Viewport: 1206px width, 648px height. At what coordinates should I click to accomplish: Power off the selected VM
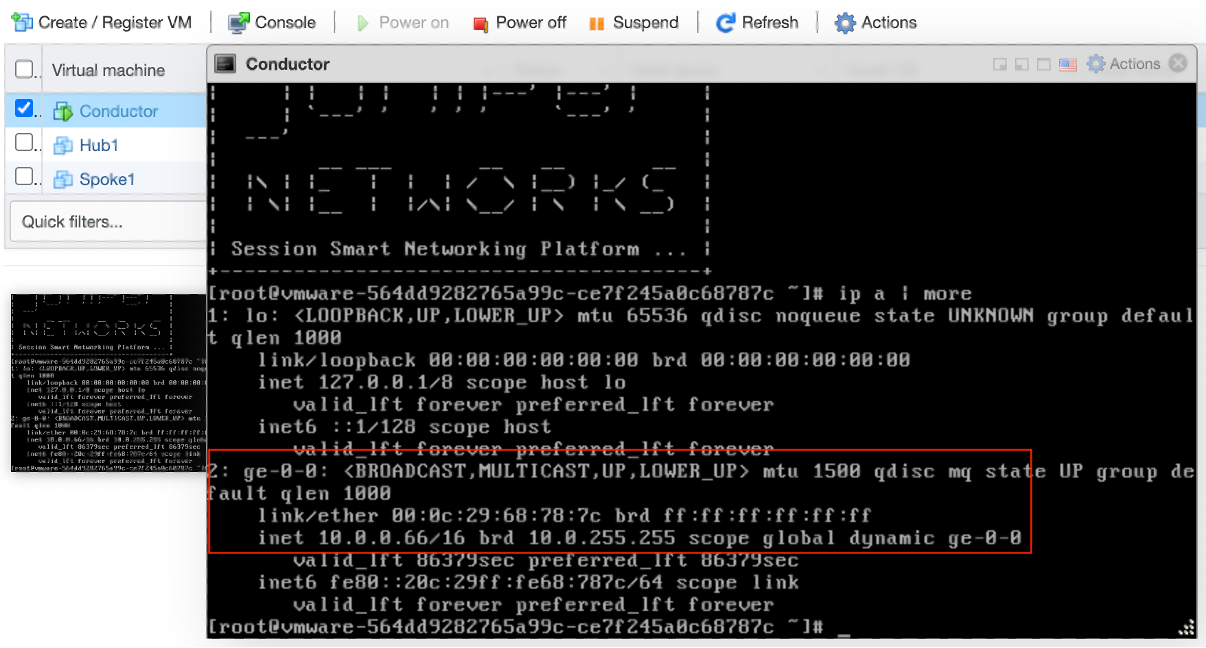[519, 22]
